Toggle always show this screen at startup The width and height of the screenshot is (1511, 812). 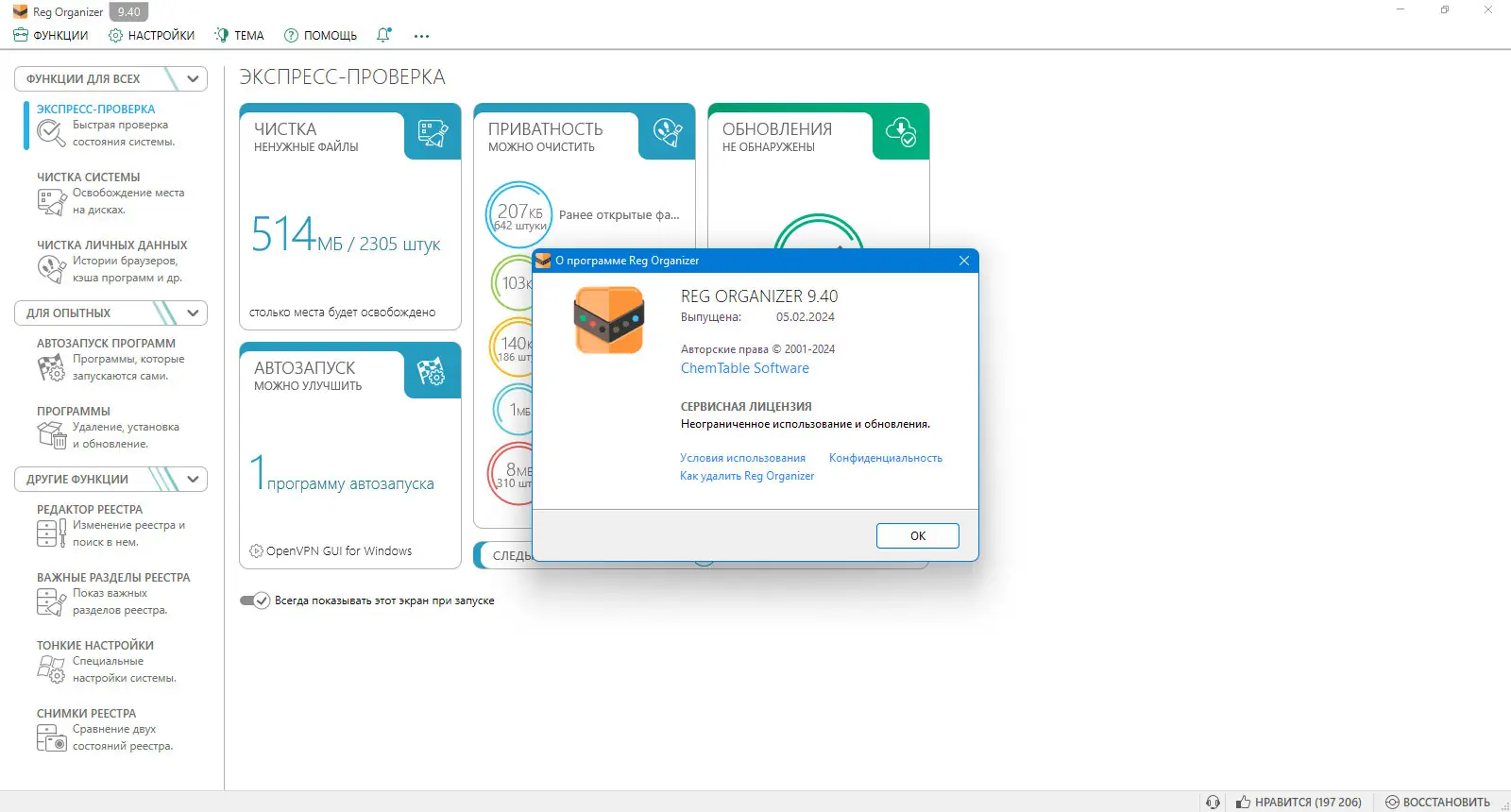point(255,601)
